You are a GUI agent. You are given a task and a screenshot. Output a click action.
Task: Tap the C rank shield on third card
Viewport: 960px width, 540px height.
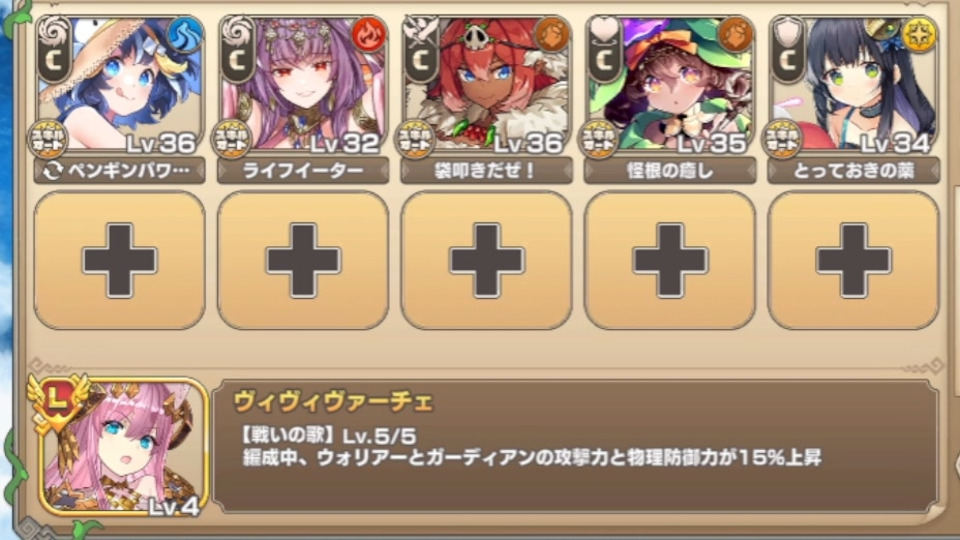point(422,51)
